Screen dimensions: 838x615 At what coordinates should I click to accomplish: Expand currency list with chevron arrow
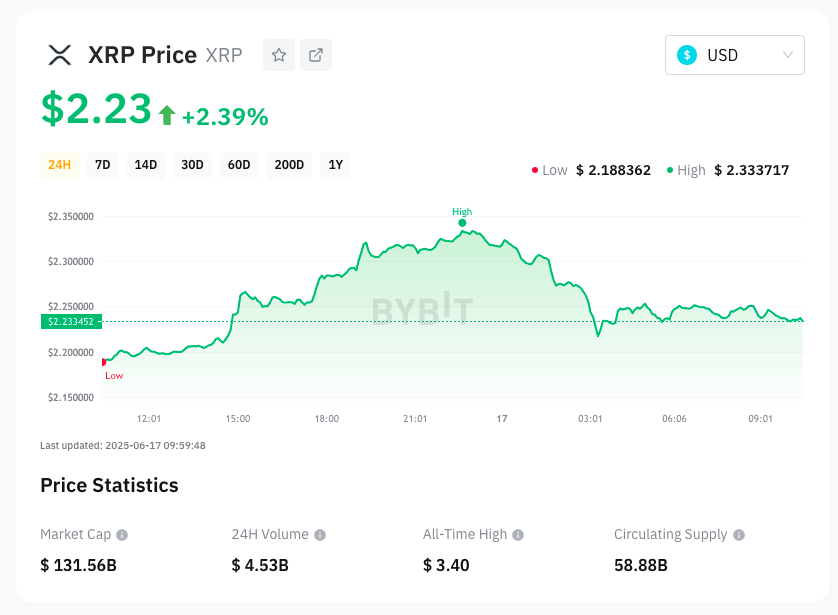[788, 55]
